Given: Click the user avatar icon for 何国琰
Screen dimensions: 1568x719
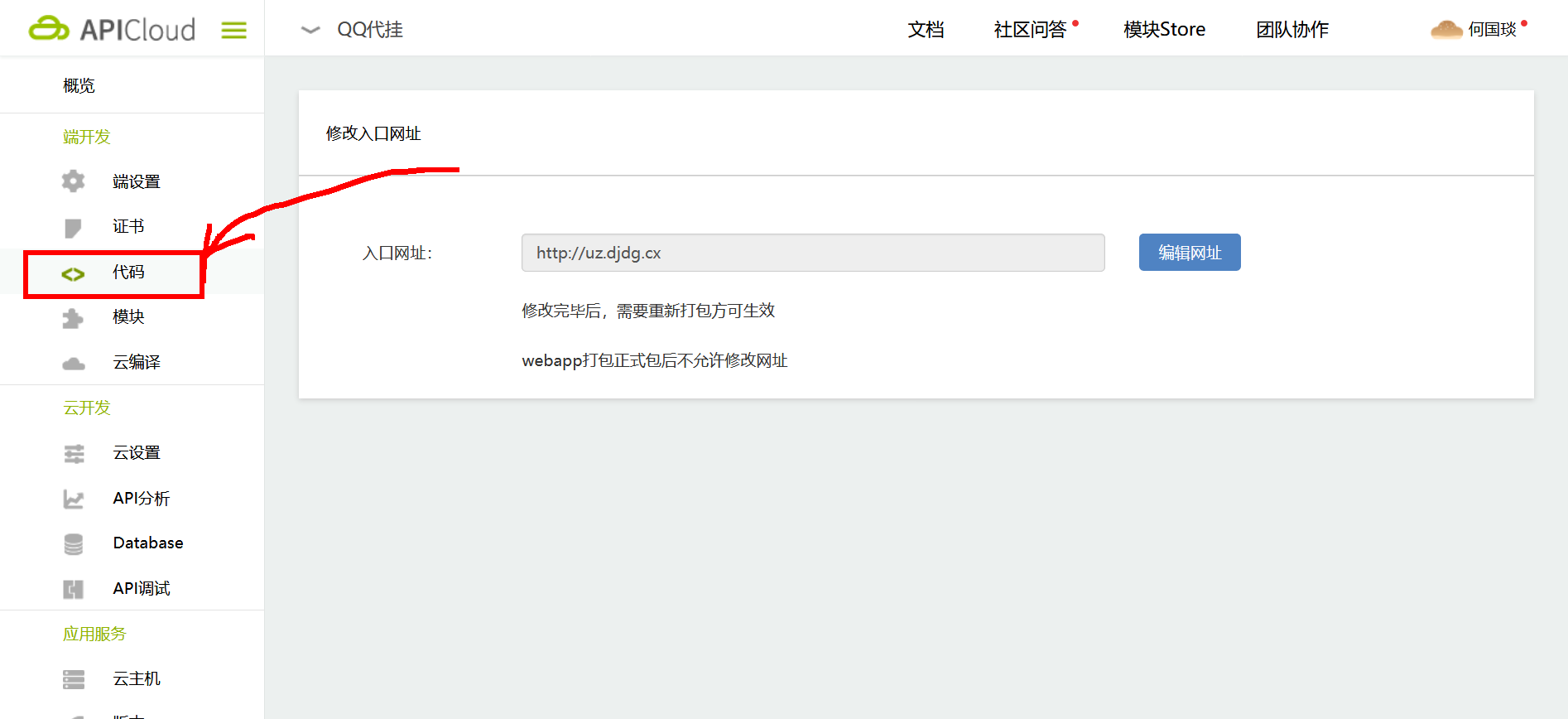Looking at the screenshot, I should coord(1446,30).
